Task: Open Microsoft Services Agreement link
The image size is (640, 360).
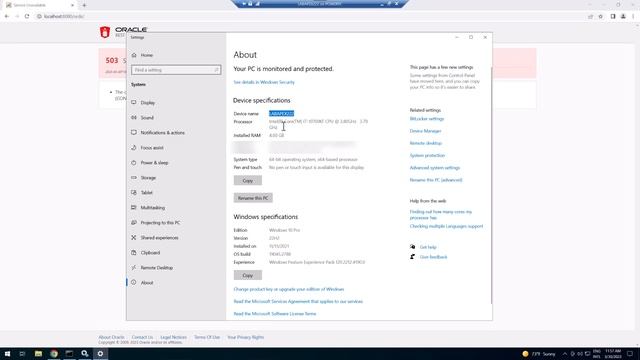Action: tap(298, 301)
